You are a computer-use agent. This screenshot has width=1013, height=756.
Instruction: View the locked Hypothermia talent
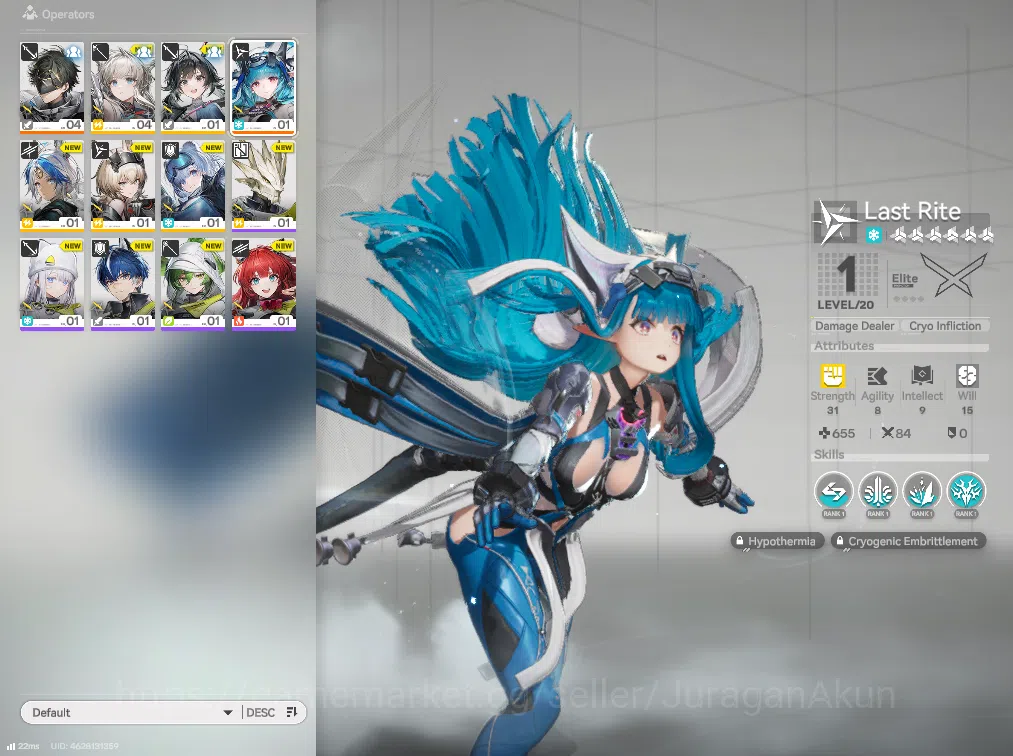click(x=777, y=541)
